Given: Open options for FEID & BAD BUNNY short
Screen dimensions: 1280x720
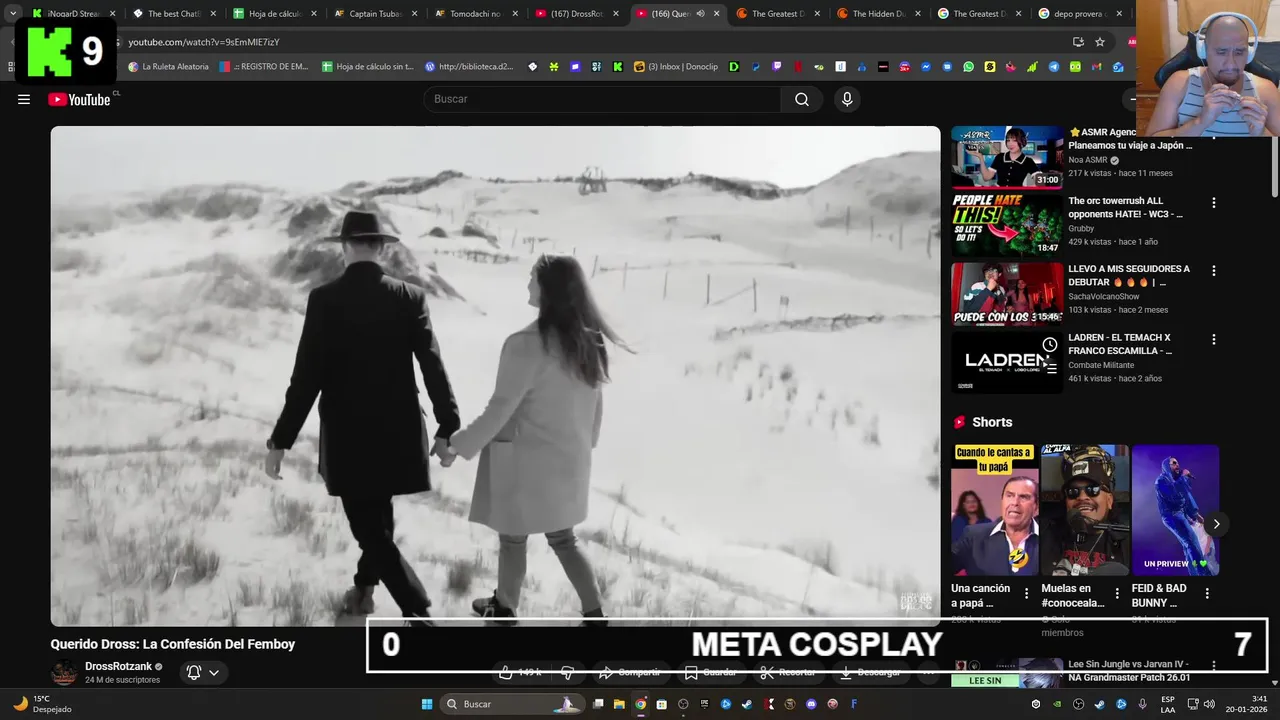Looking at the screenshot, I should [x=1207, y=593].
